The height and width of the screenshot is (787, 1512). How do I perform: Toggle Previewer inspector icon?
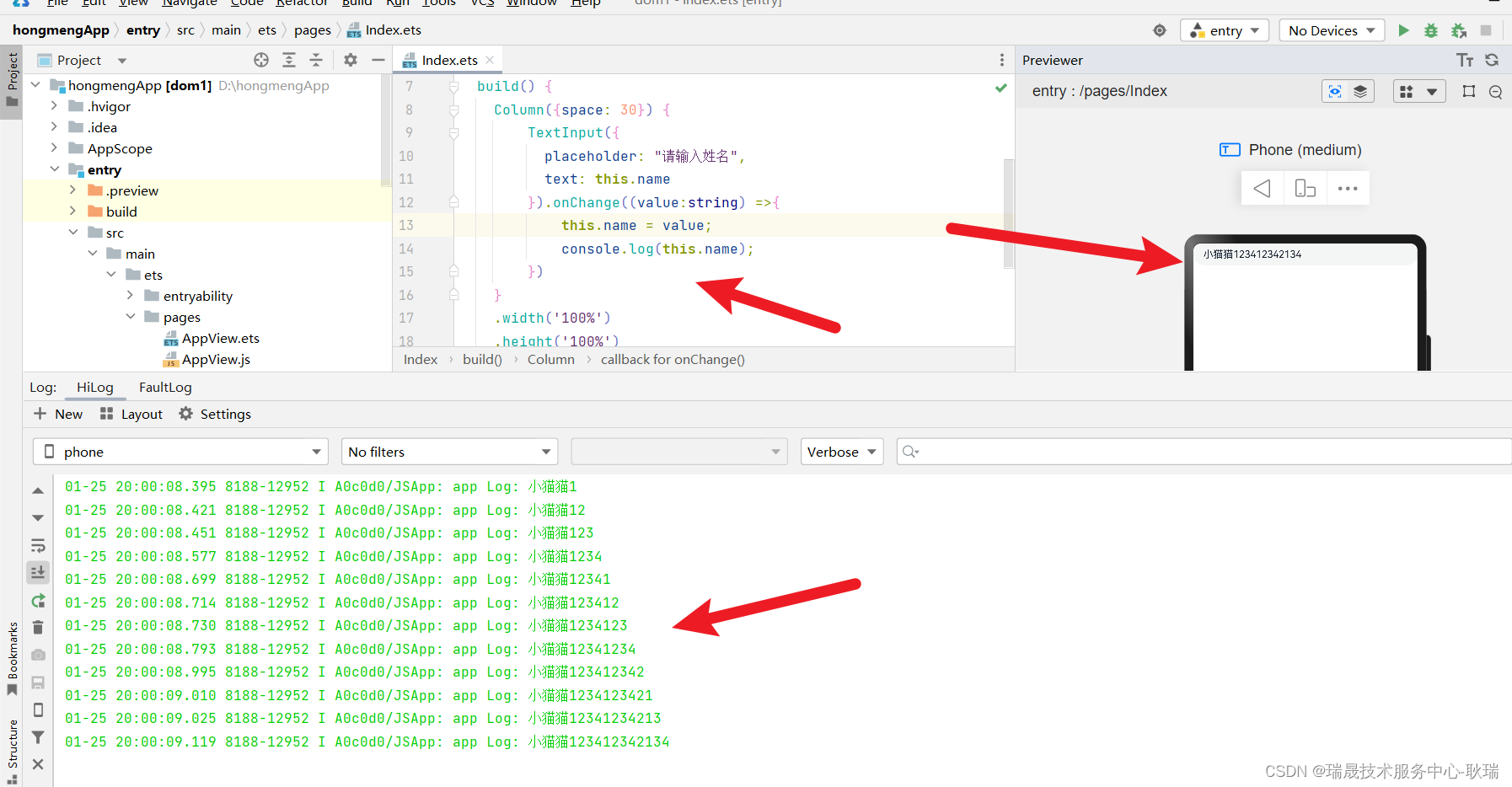tap(1335, 91)
